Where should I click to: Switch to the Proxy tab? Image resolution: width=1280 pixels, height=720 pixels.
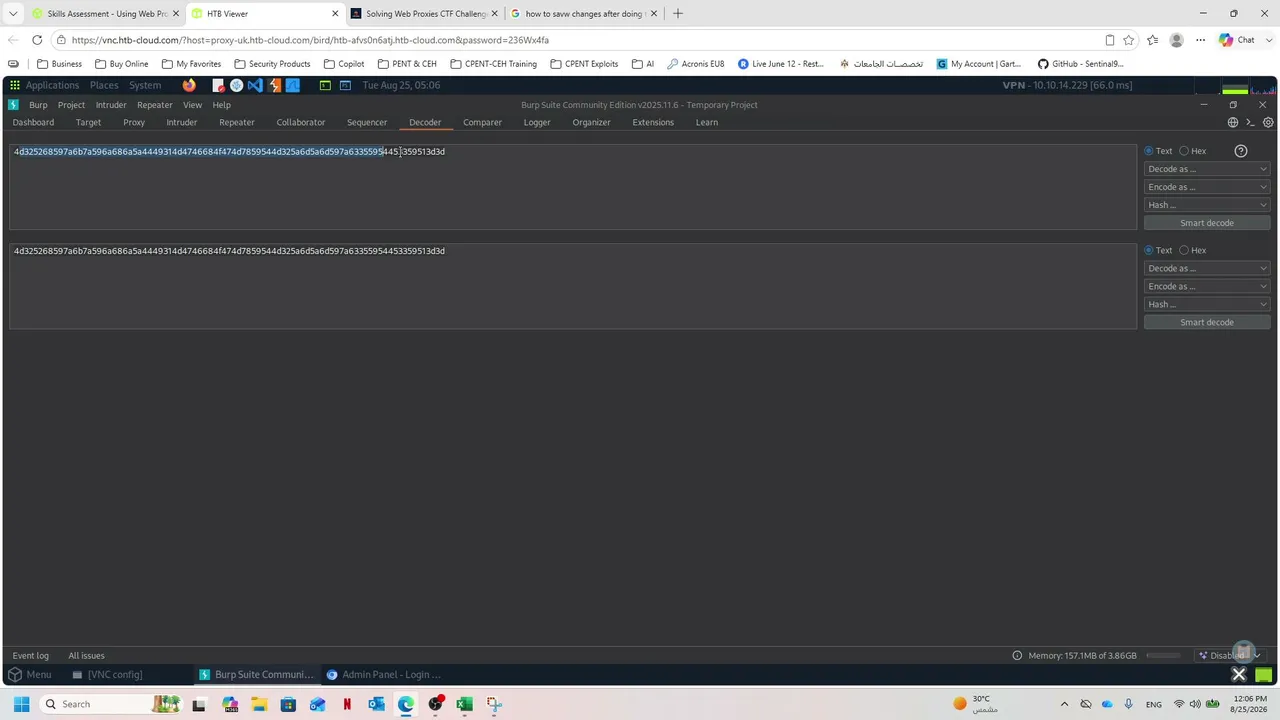point(134,122)
